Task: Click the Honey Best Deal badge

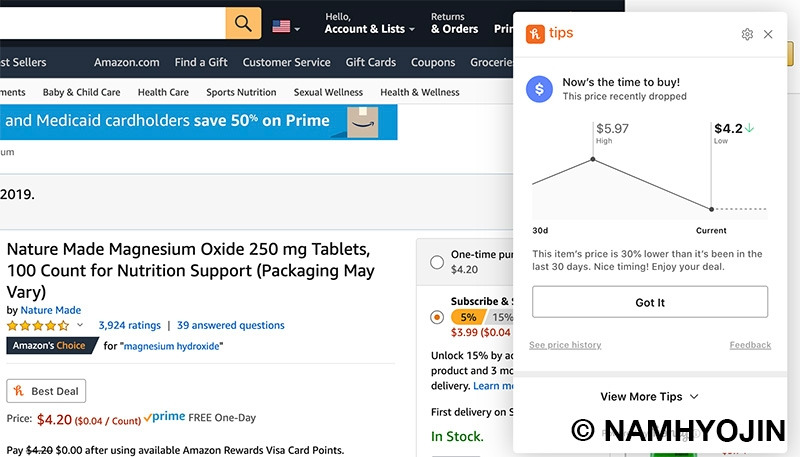Action: 46,391
